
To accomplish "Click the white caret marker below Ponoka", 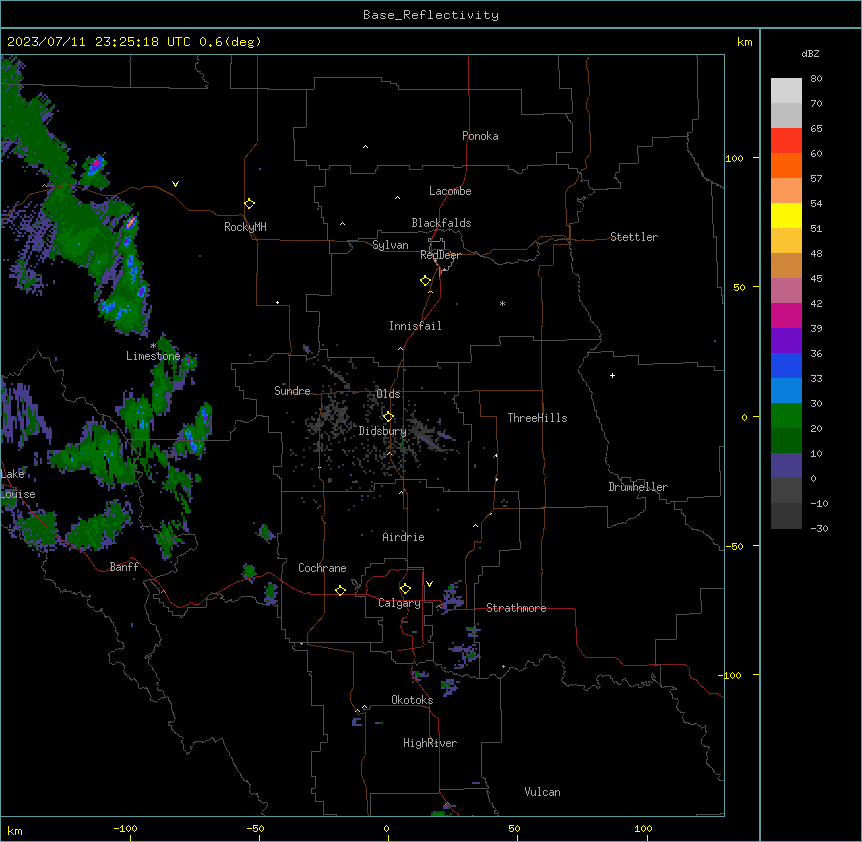I will 365,147.
